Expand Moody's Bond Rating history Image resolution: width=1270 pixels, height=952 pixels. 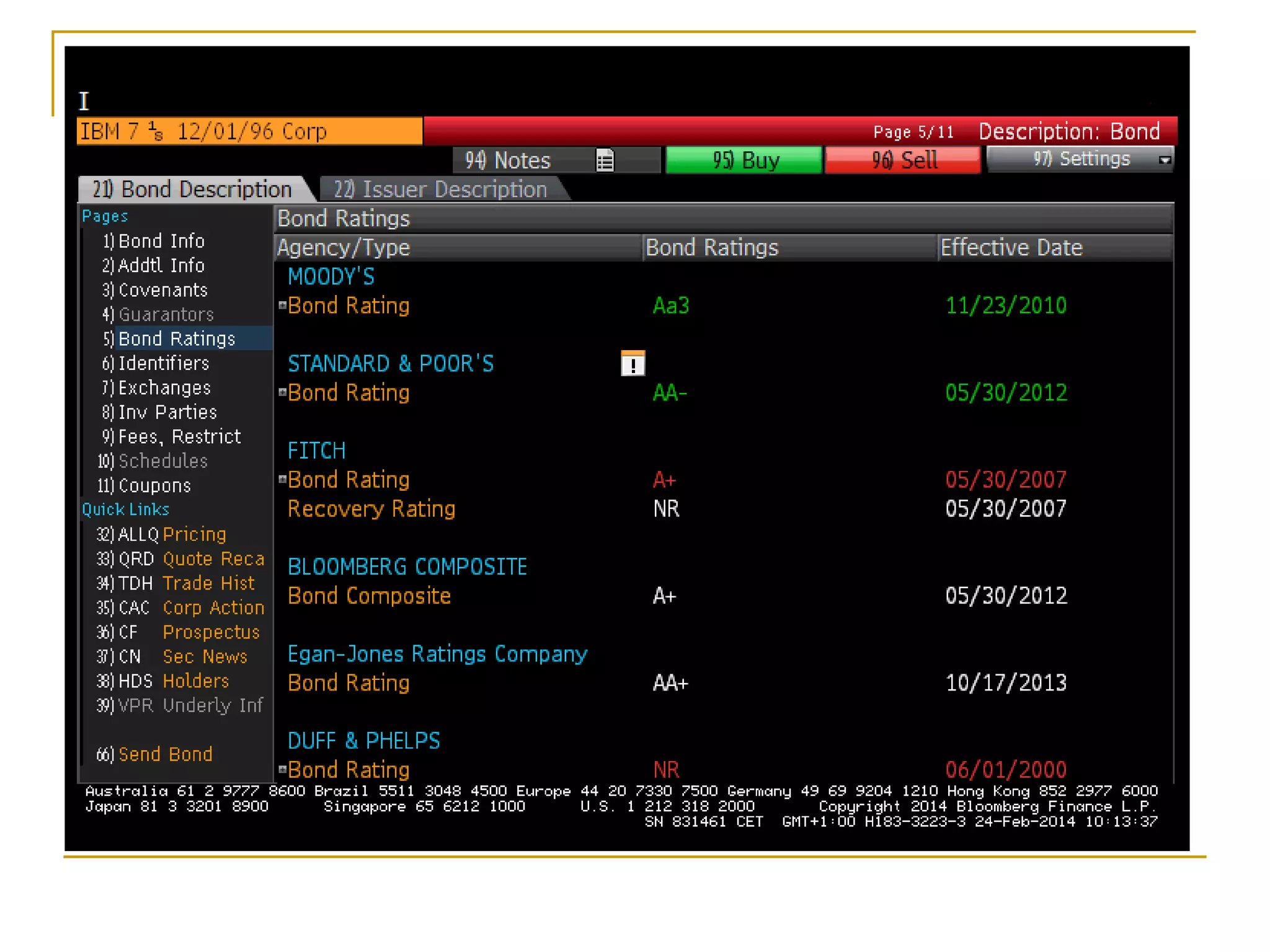tap(282, 305)
